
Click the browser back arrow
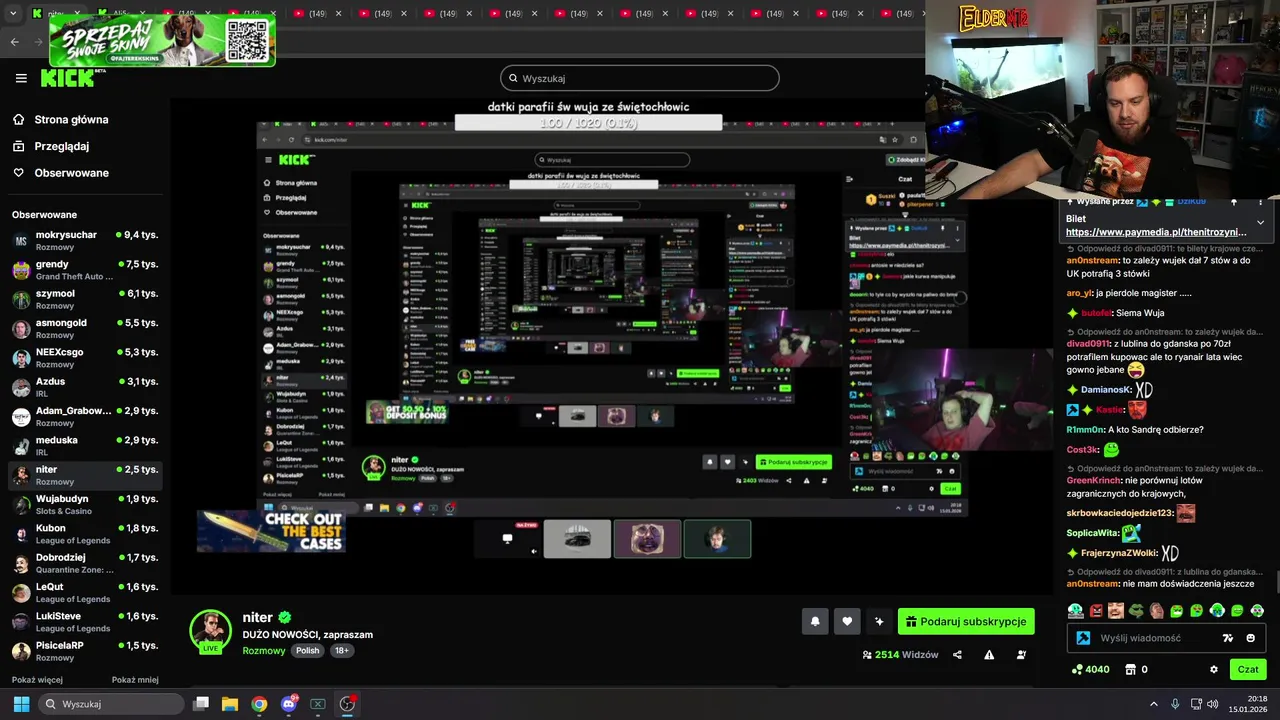(14, 42)
